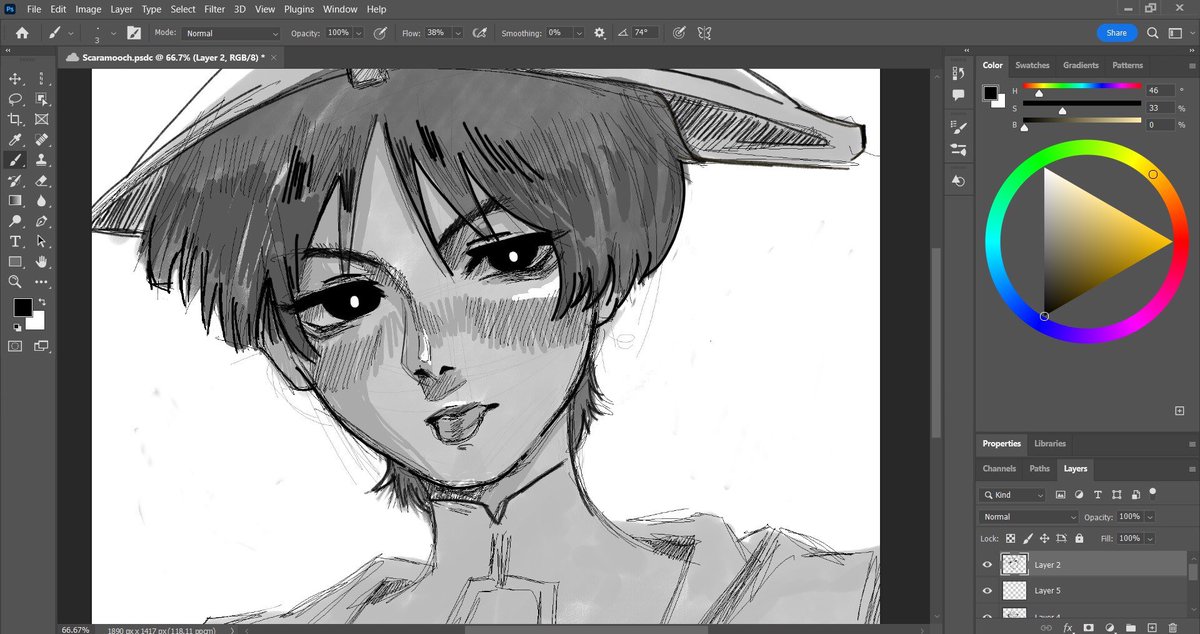Open the Layer menu
Image resolution: width=1200 pixels, height=634 pixels.
pyautogui.click(x=121, y=9)
